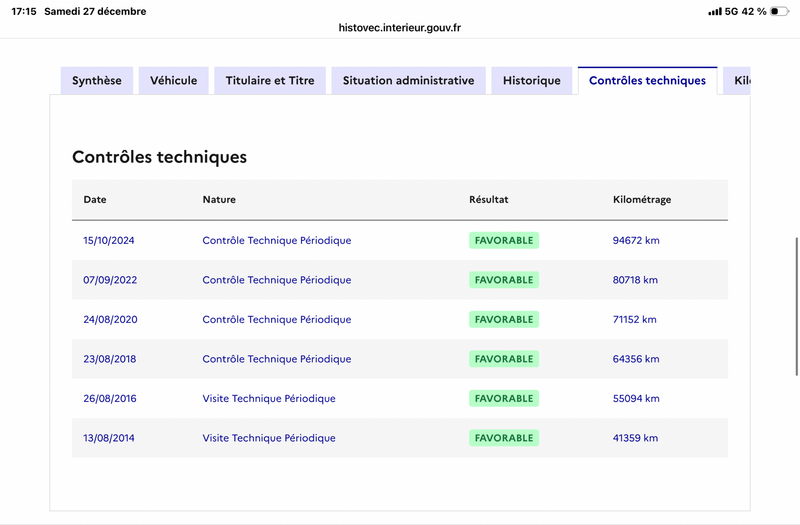Click the 15/10/2024 inspection date
This screenshot has width=800, height=525.
pyautogui.click(x=110, y=241)
